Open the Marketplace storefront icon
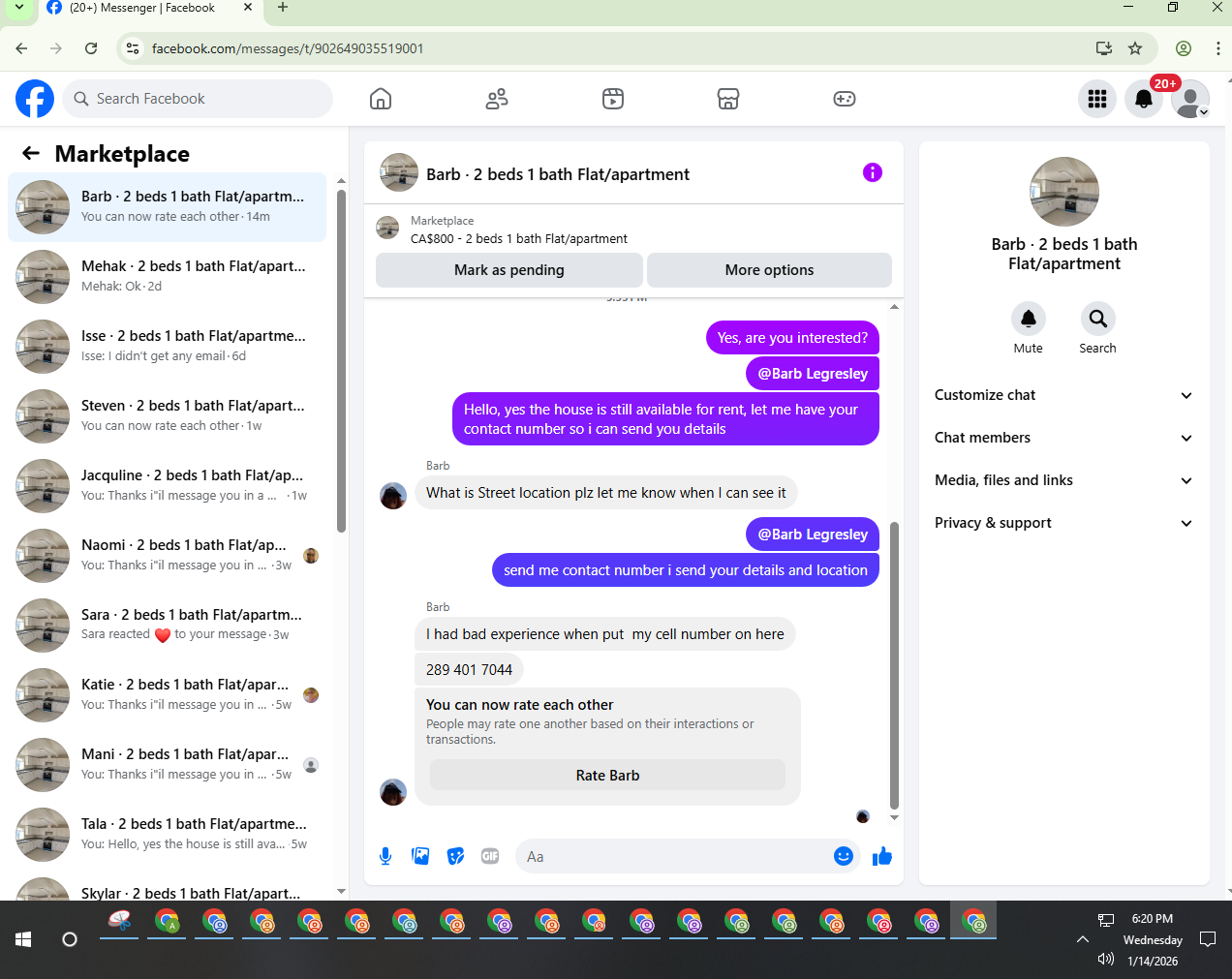 point(728,99)
